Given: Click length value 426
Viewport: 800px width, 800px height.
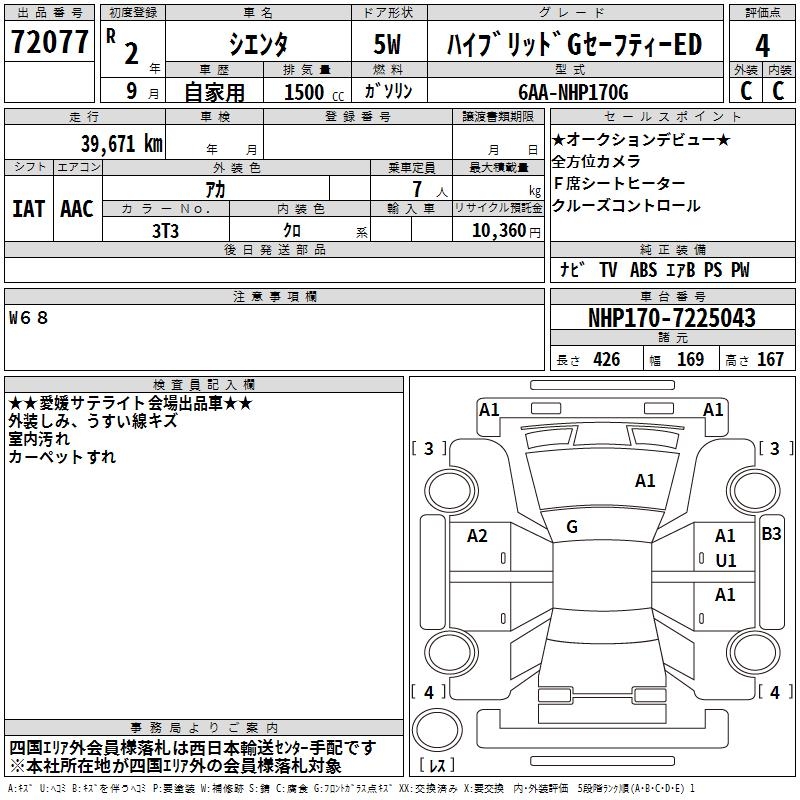Looking at the screenshot, I should click(x=607, y=360).
